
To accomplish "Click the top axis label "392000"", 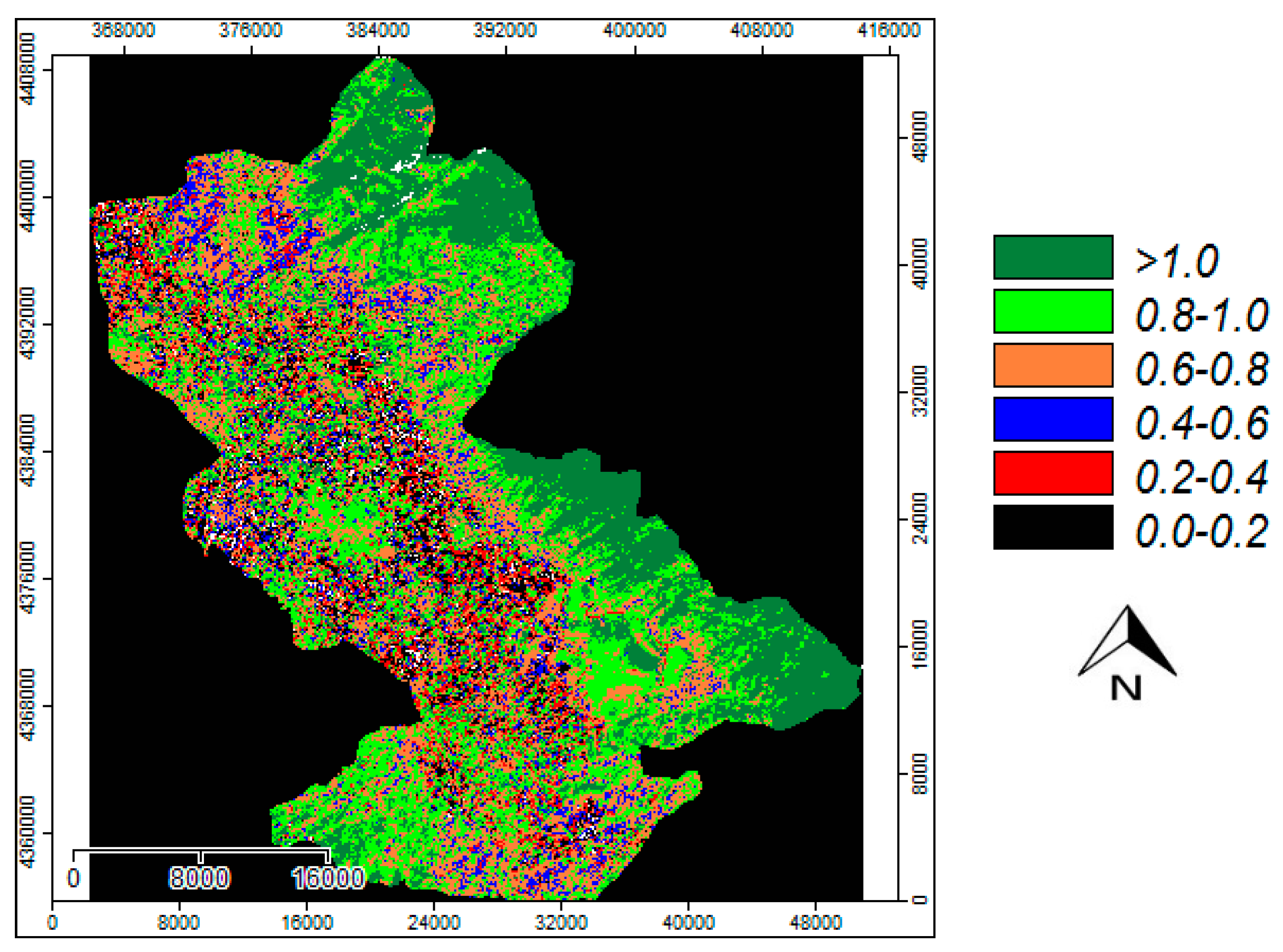I will [x=505, y=30].
